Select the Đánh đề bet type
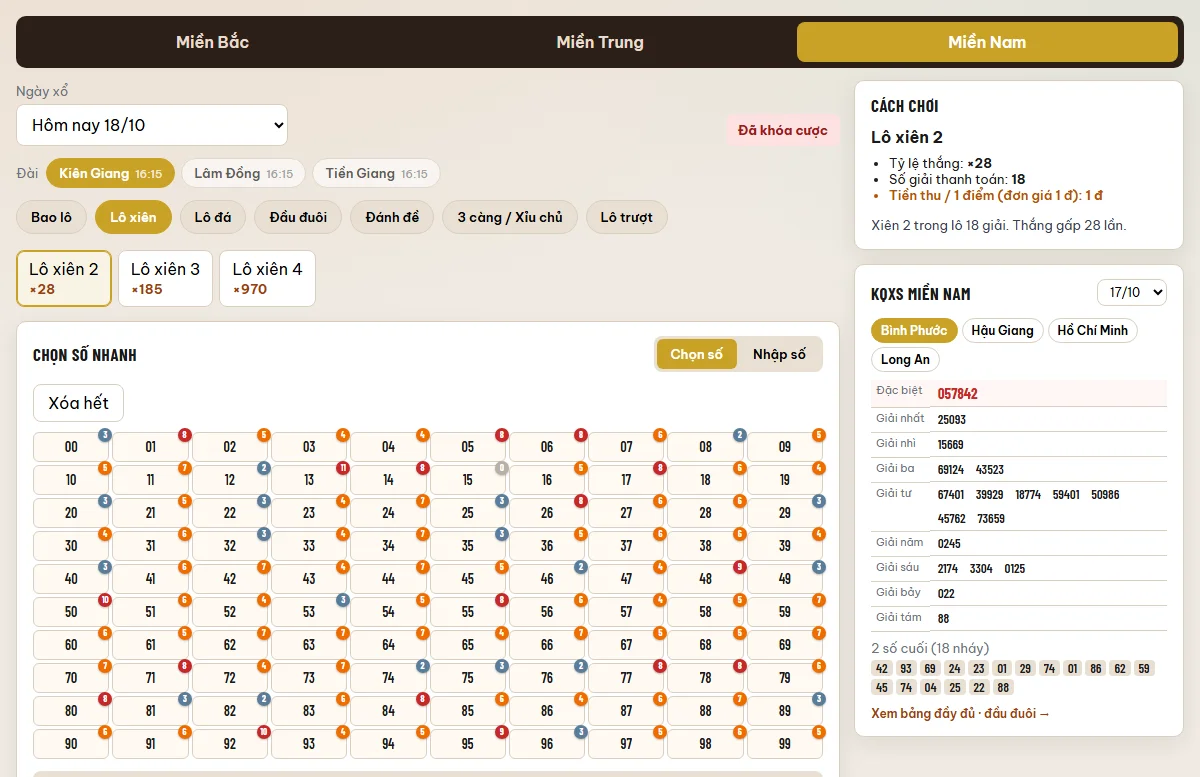 click(392, 217)
